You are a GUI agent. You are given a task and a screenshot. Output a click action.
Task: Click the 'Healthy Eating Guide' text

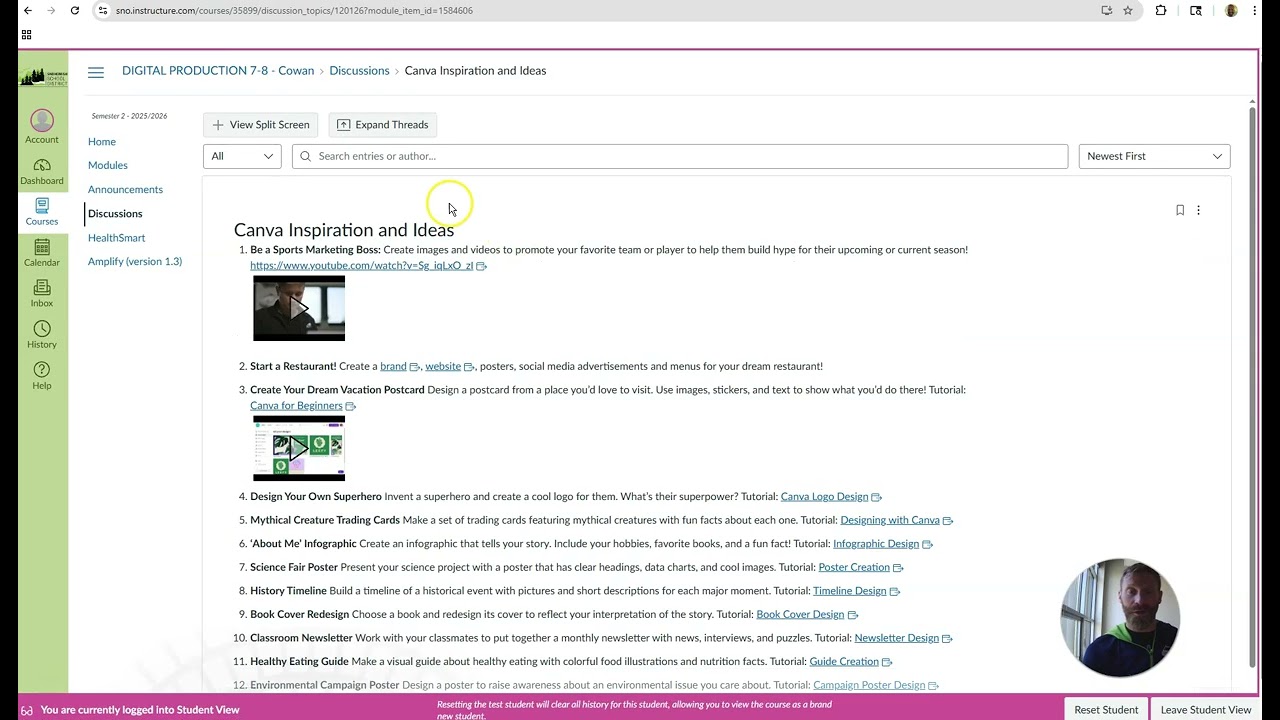[x=299, y=662]
